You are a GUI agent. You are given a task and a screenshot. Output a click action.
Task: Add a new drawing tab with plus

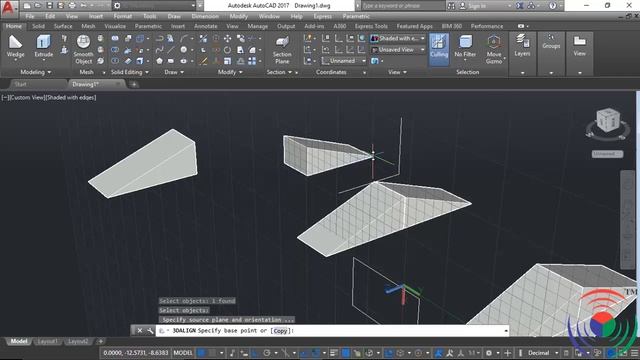point(133,84)
